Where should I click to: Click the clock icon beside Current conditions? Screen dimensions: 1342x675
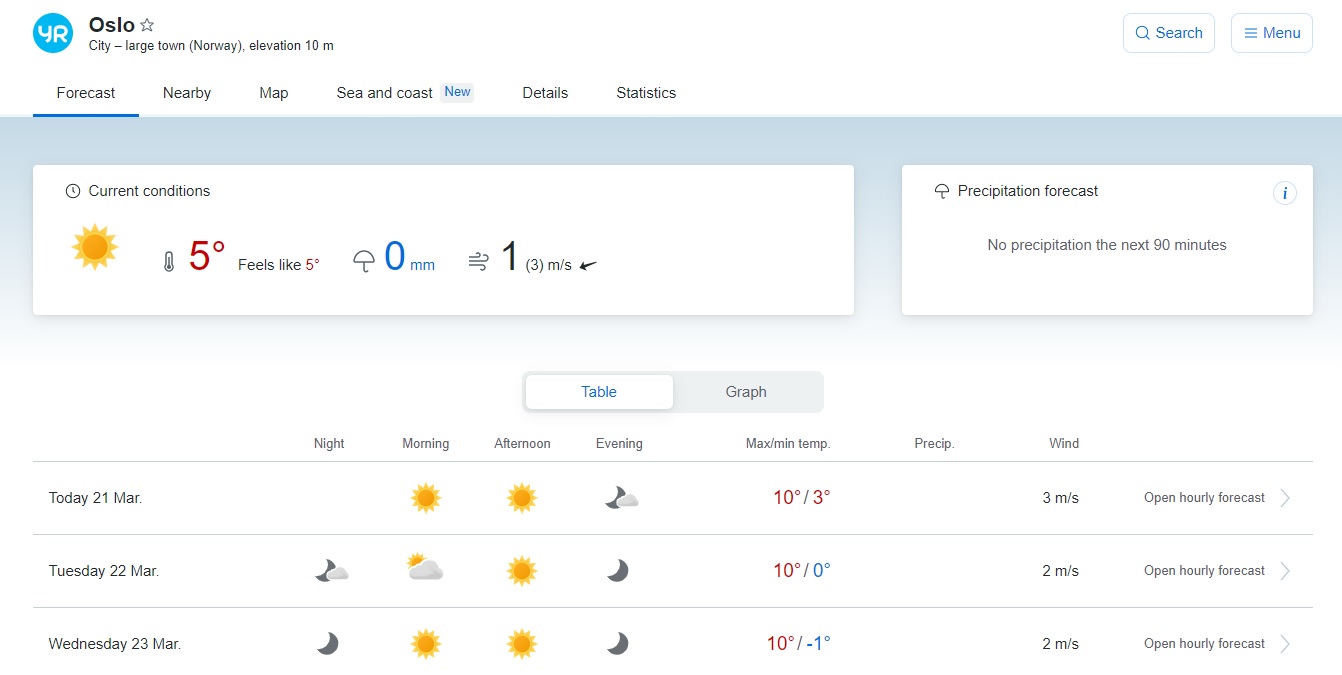click(x=71, y=190)
